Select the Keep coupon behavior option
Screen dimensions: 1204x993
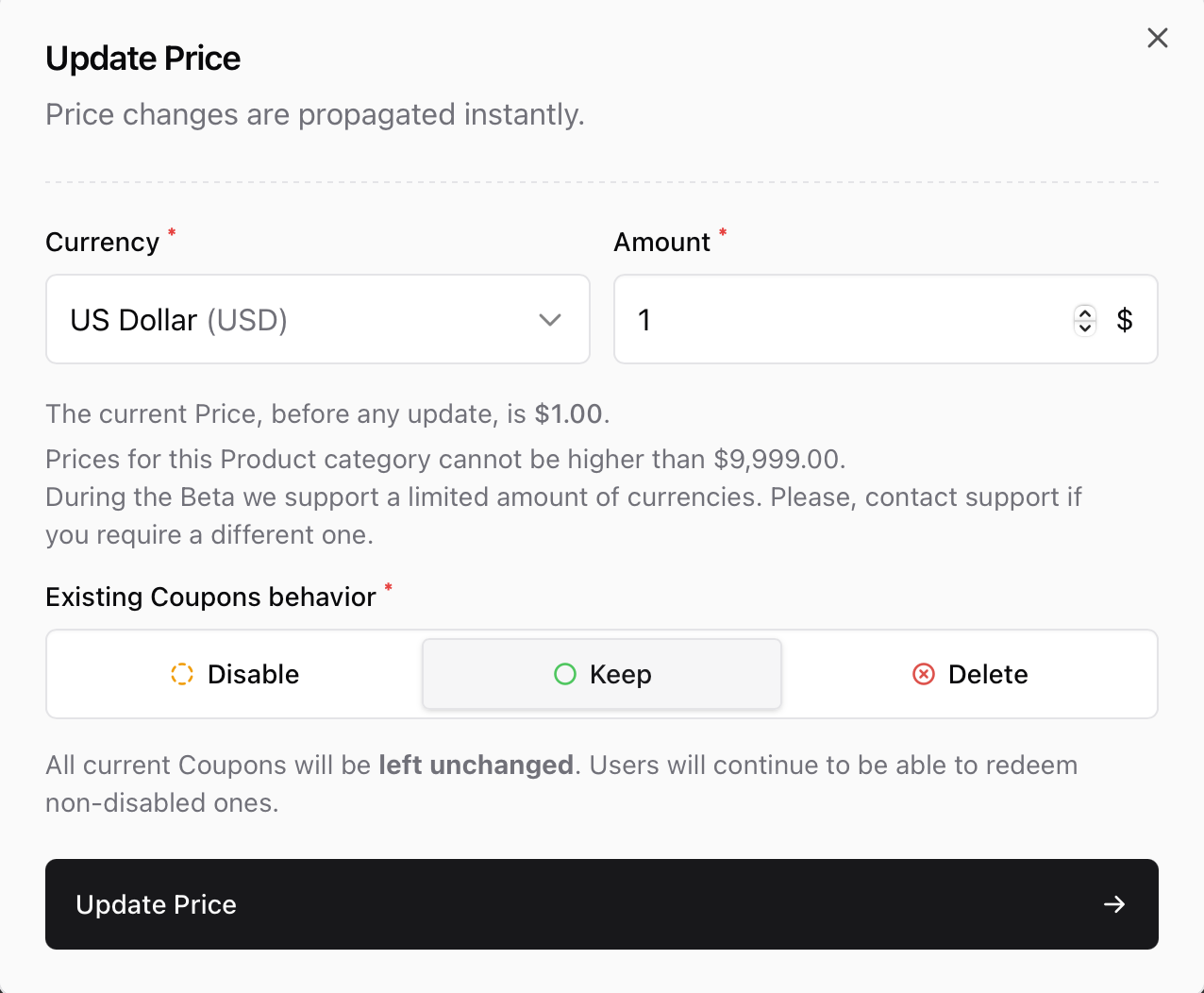point(601,674)
